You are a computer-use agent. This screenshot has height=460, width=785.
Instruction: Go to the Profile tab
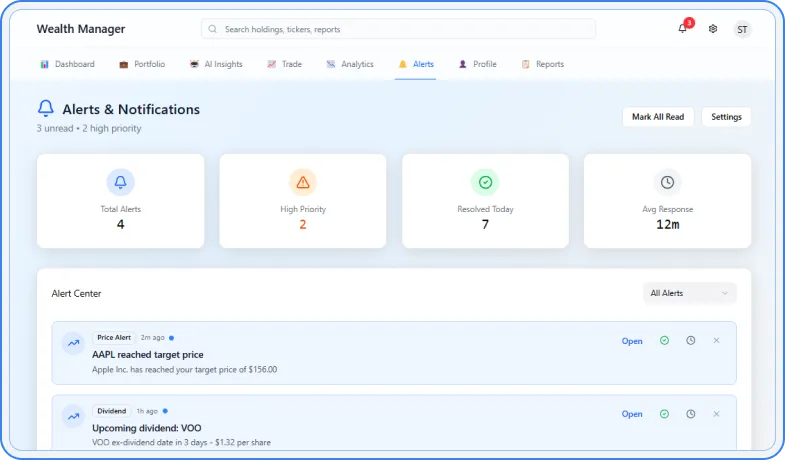[478, 64]
